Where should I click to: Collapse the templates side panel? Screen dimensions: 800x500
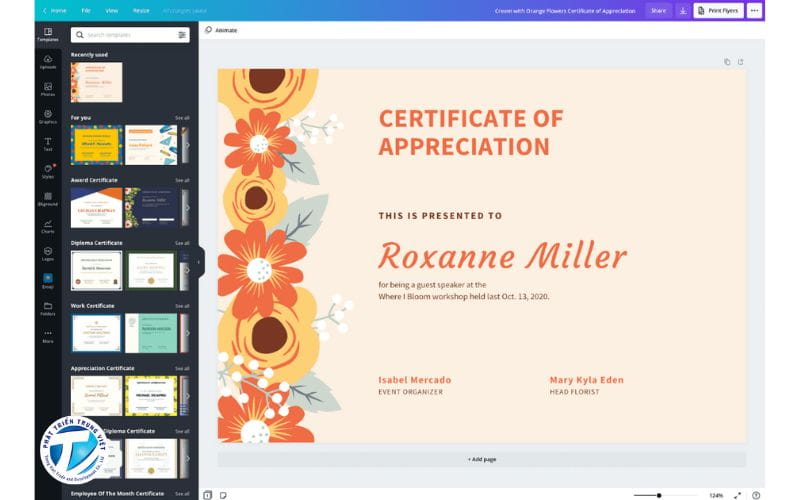tap(198, 262)
